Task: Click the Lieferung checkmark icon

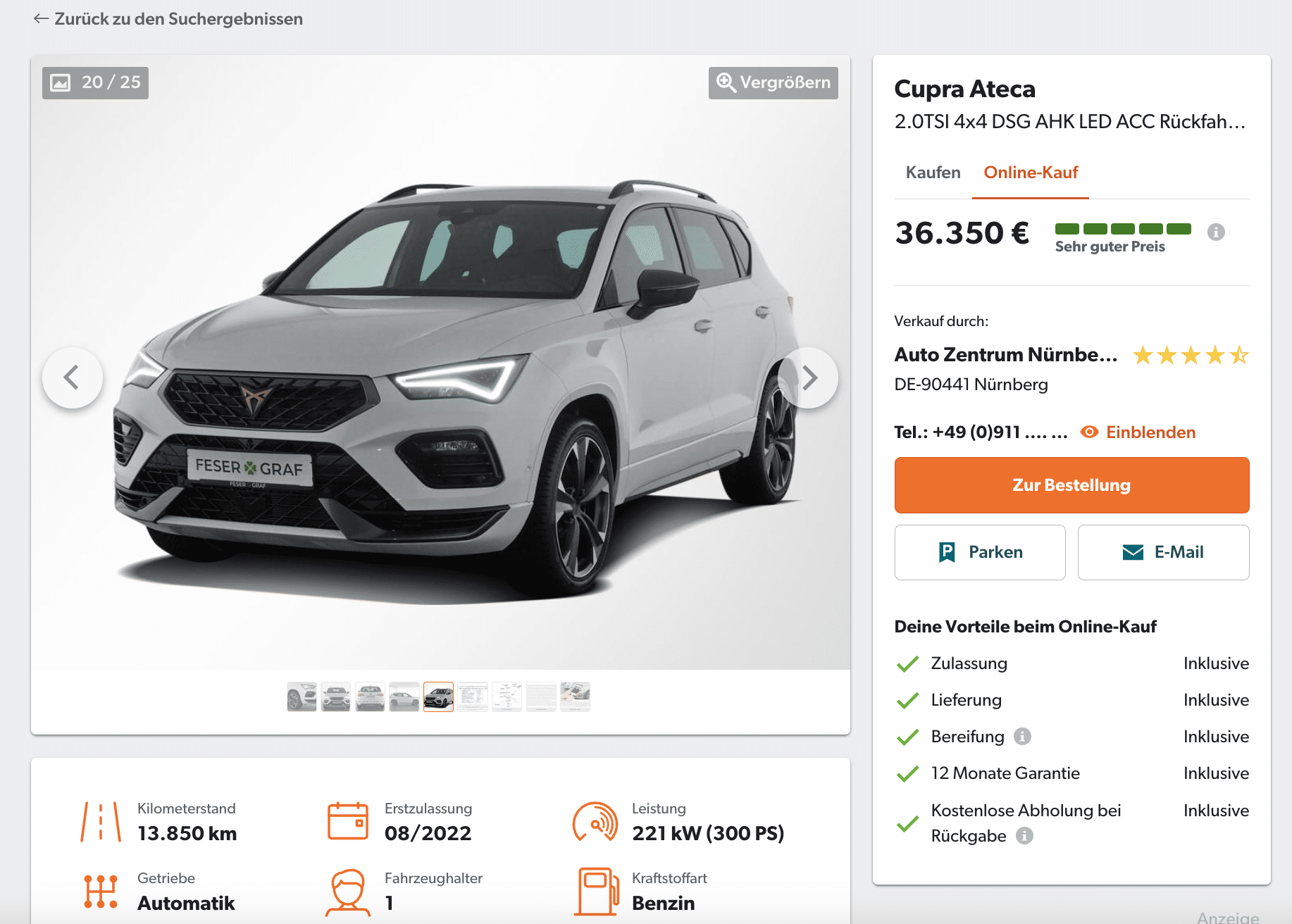Action: coord(907,700)
